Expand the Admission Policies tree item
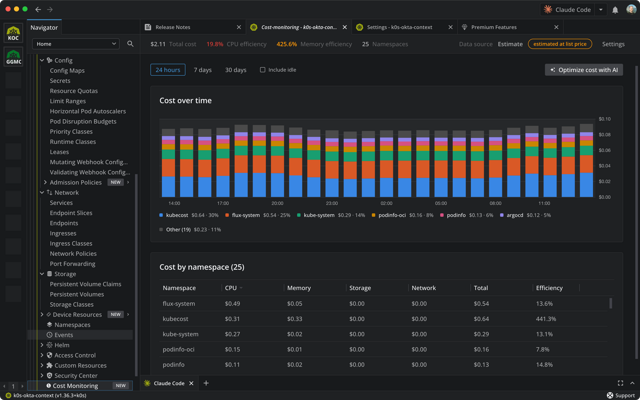640x400 pixels. pyautogui.click(x=45, y=182)
